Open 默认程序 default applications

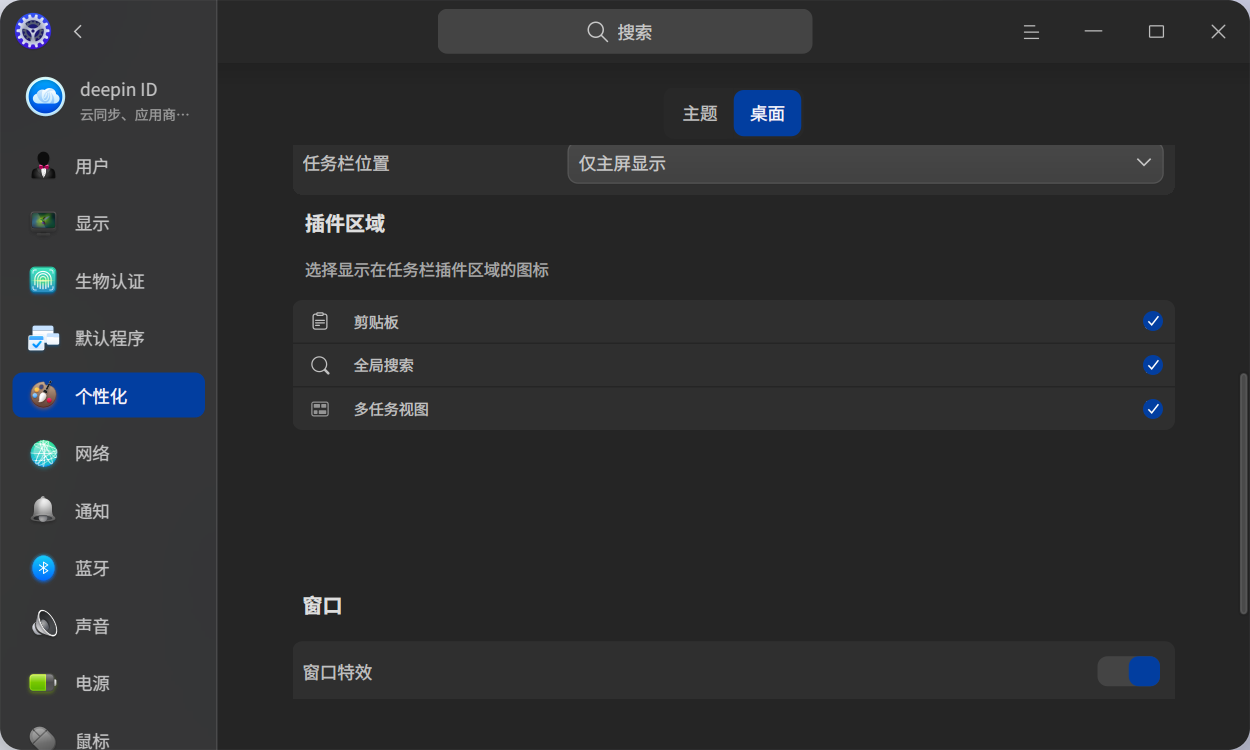pyautogui.click(x=109, y=338)
